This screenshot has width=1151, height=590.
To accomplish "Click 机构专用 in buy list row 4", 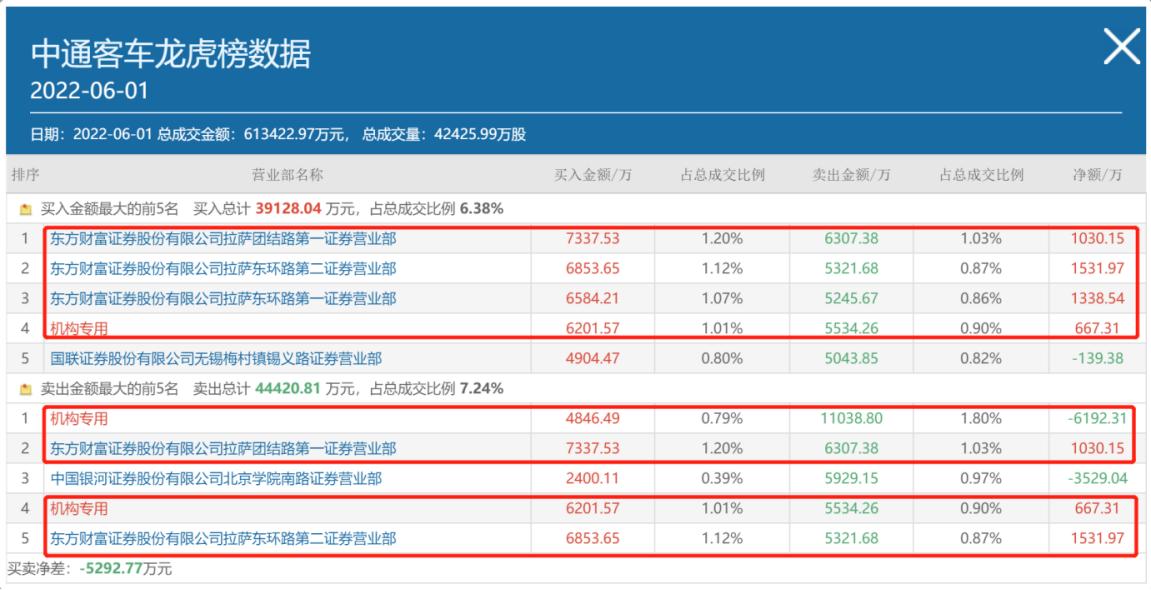I will [79, 328].
